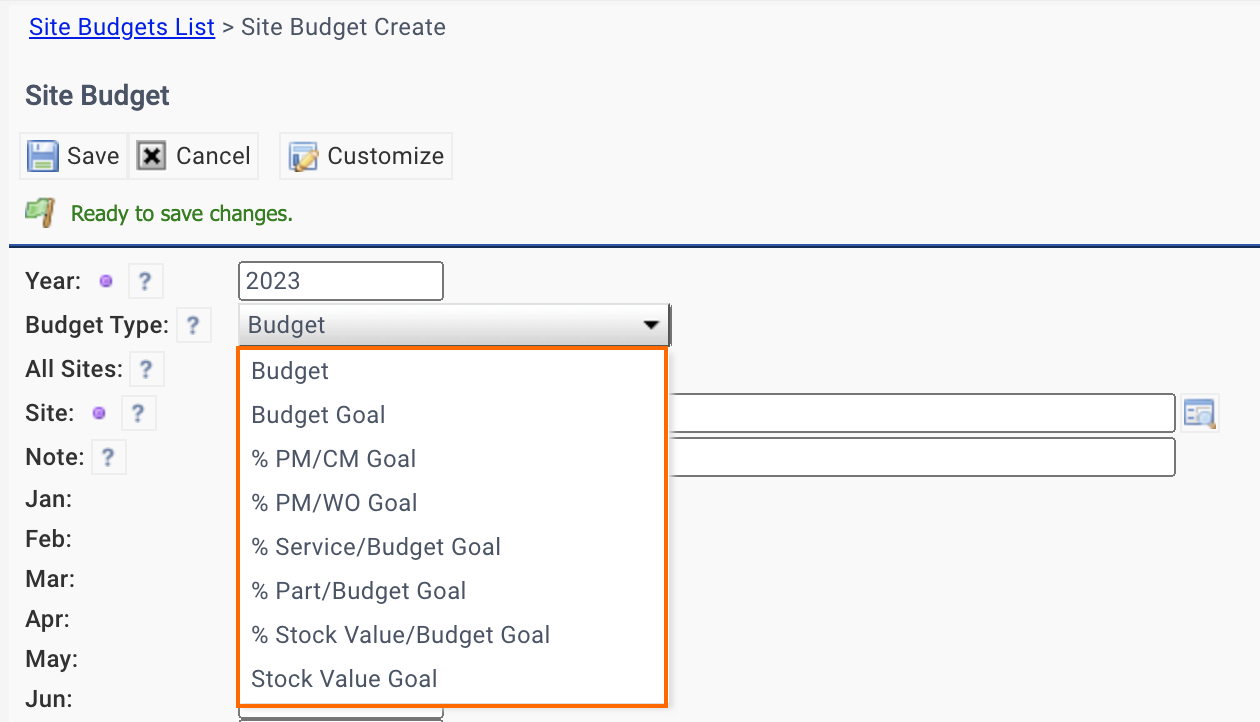Click the Save floppy disk icon

pos(42,156)
